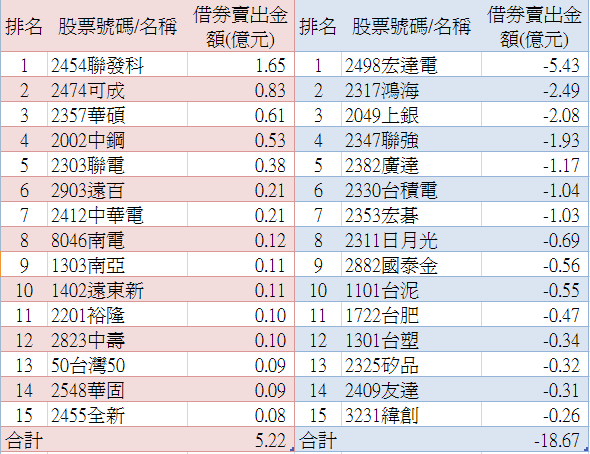590x454 pixels.
Task: Click cell 1402遠東新
Action: click(117, 290)
